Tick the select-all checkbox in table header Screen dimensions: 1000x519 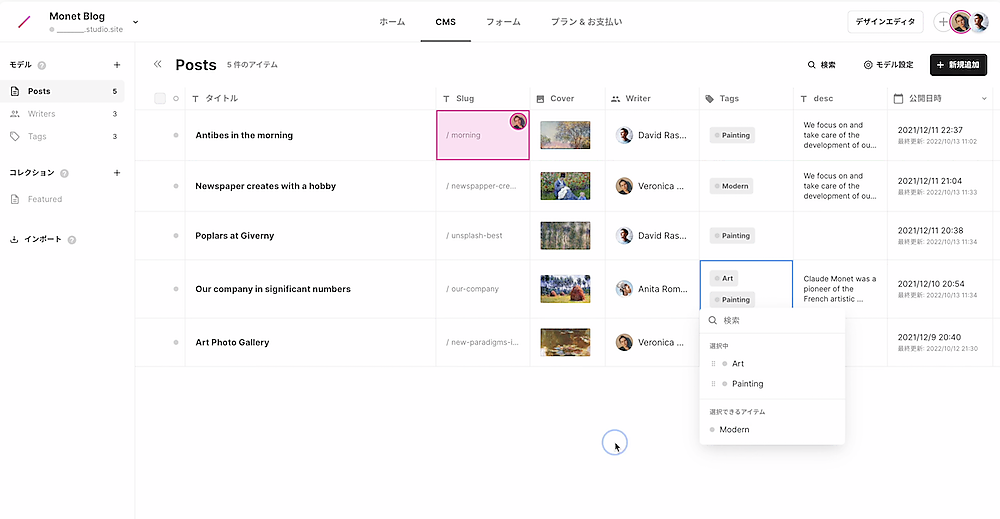(160, 98)
